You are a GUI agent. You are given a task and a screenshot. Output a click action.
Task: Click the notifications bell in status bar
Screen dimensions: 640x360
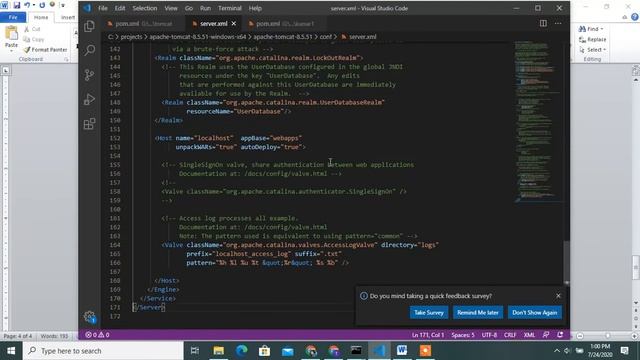[560, 335]
